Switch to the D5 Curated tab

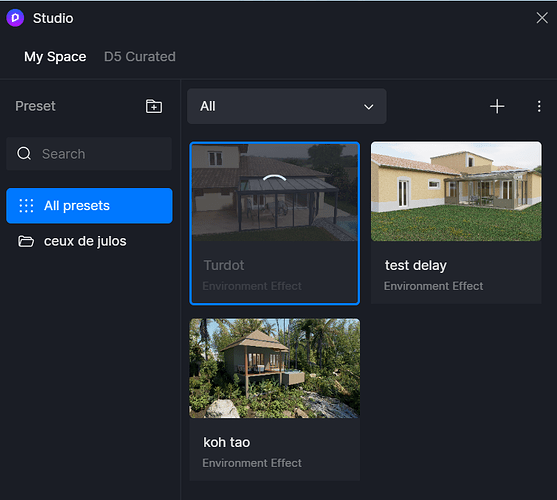click(x=140, y=57)
